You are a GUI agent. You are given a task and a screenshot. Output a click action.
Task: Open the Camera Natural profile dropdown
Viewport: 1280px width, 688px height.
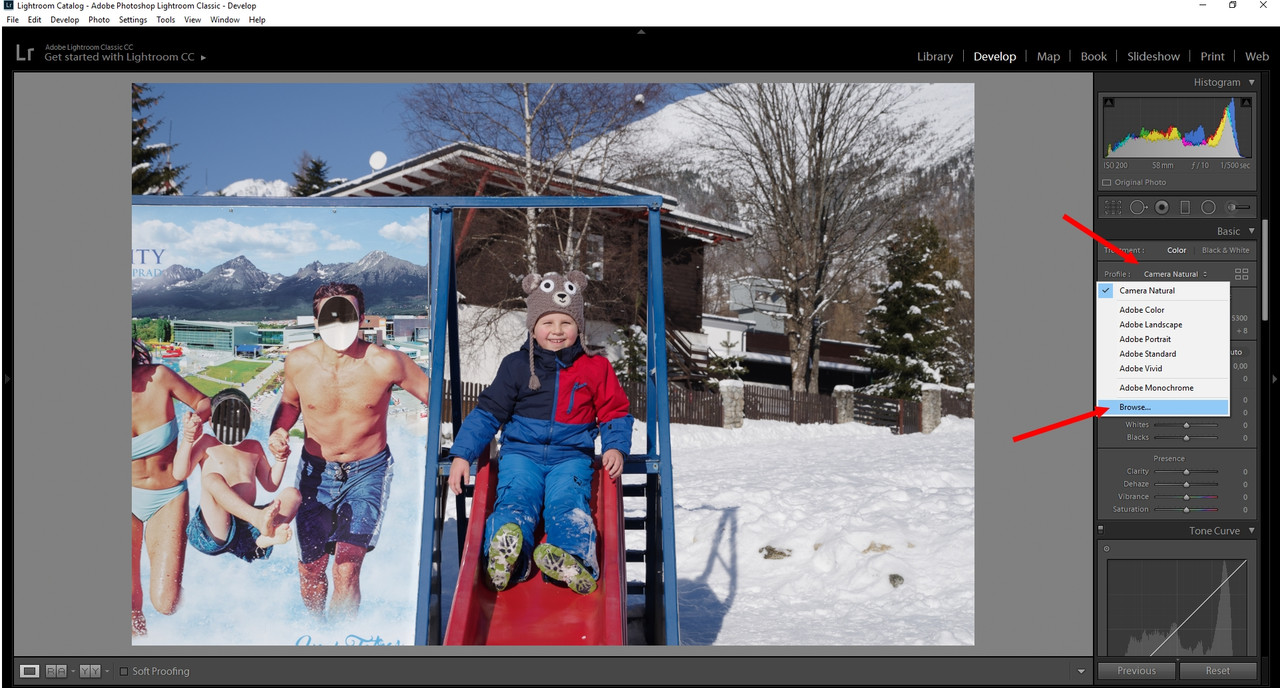1176,274
